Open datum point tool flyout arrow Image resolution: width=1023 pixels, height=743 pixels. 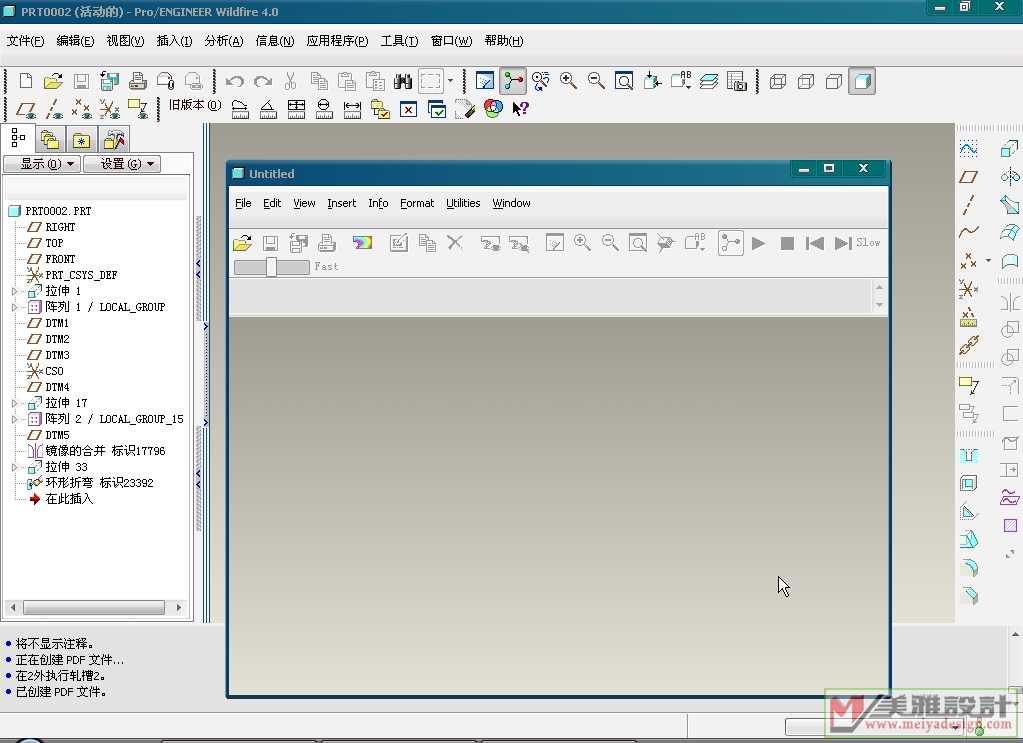[x=988, y=260]
